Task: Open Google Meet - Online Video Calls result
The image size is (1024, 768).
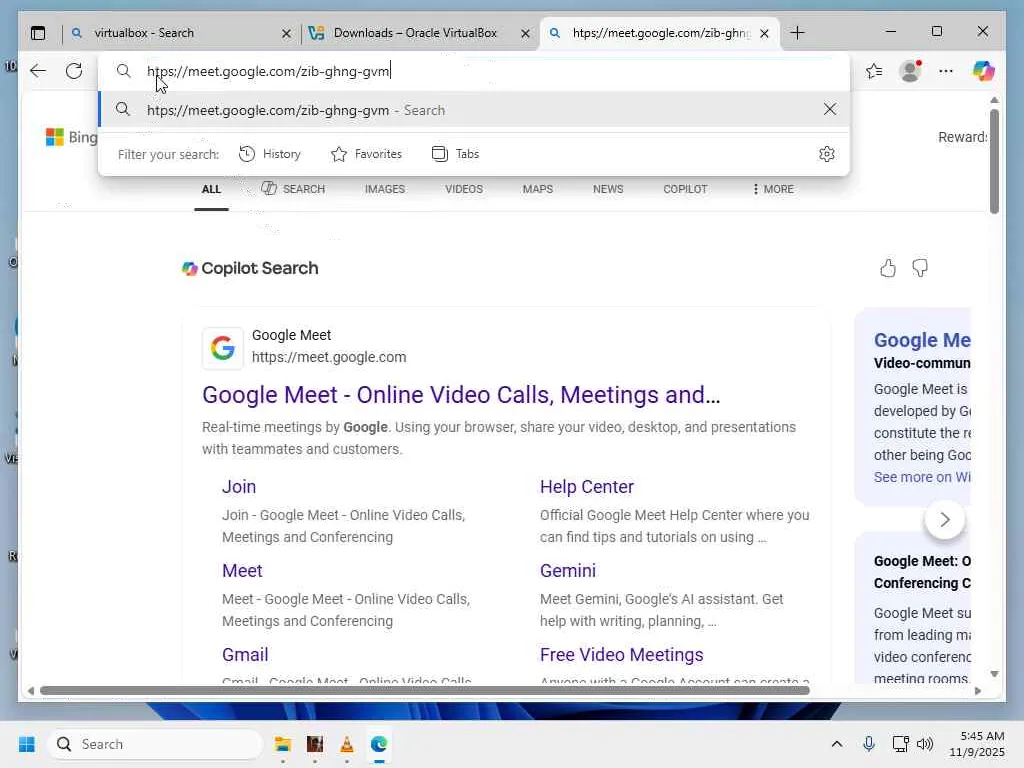Action: [x=461, y=394]
